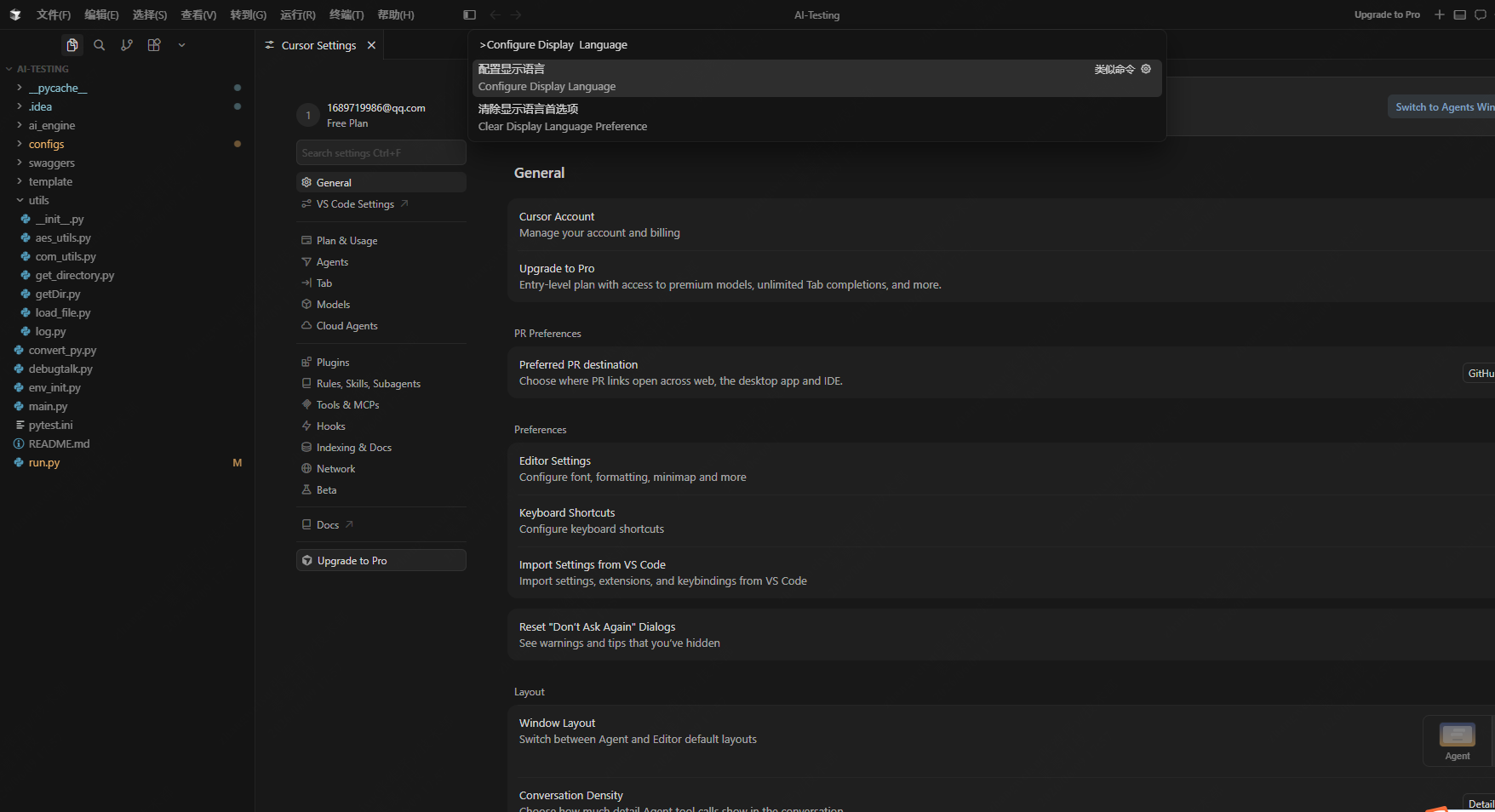The height and width of the screenshot is (812, 1495).
Task: Open Plan & Usage settings section
Action: (x=381, y=241)
